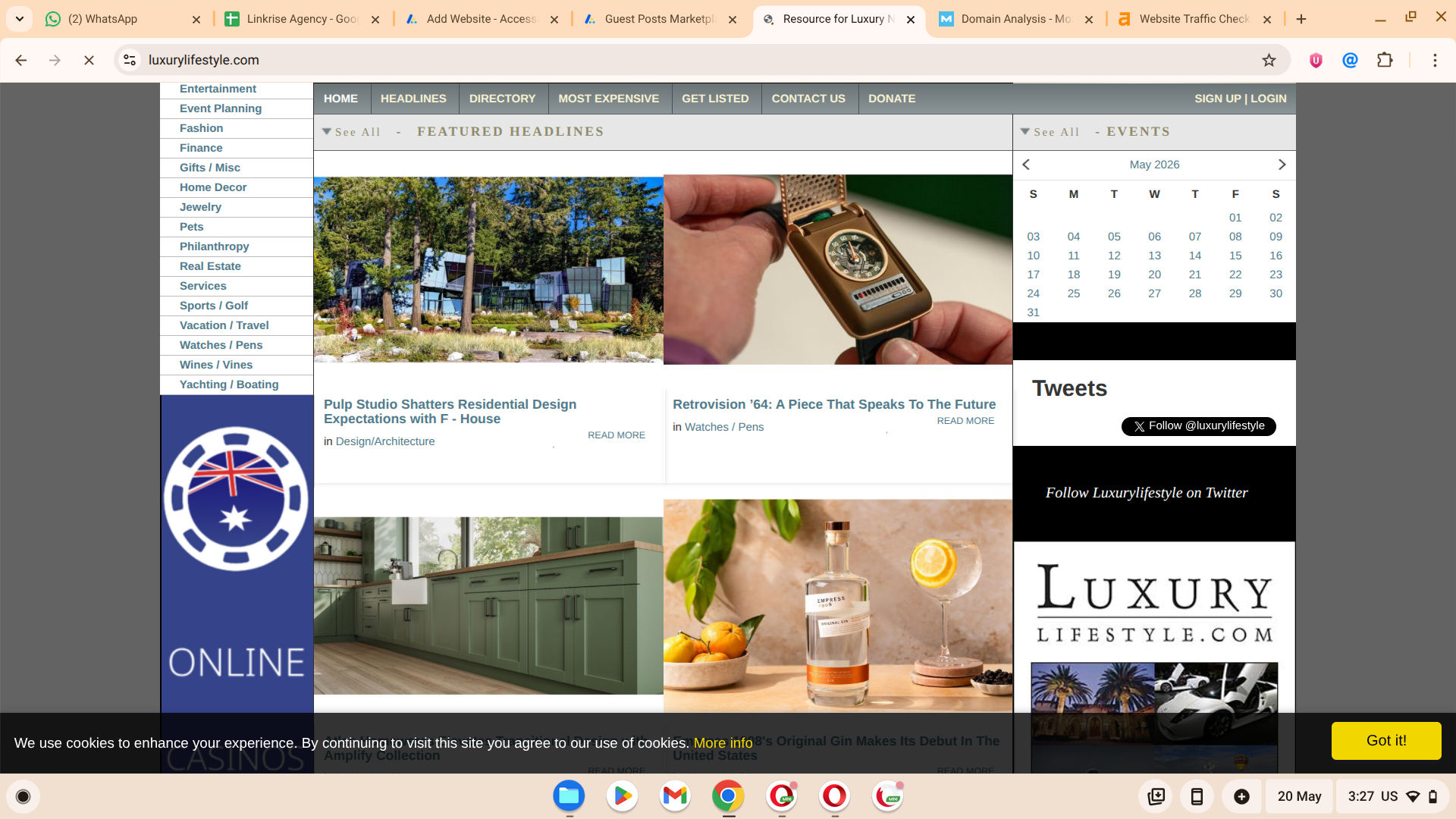Screen dimensions: 1456x819
Task: Launch the Files app from the shelf
Action: pos(569,796)
